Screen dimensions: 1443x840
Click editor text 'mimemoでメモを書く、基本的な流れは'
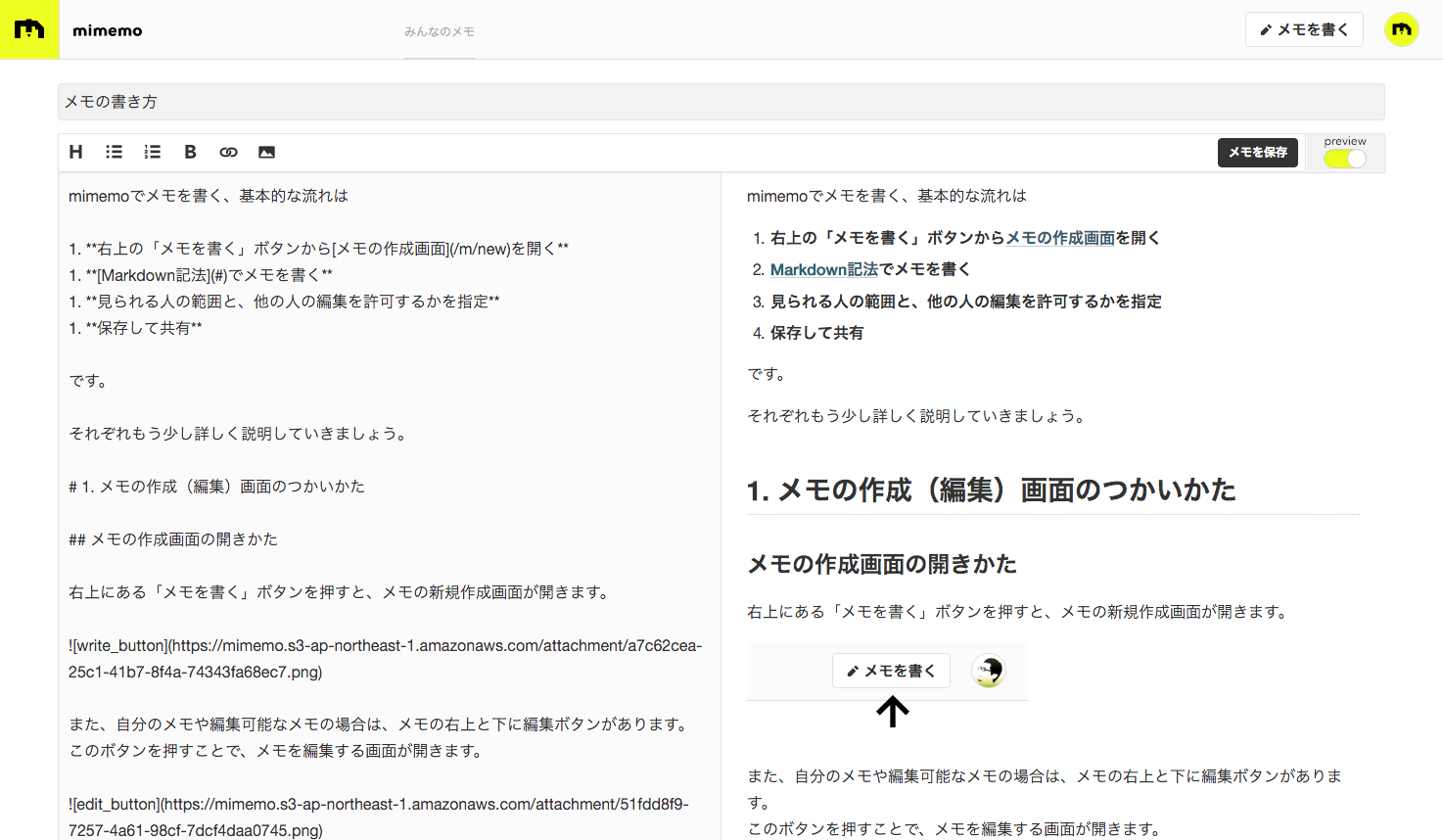pos(209,196)
